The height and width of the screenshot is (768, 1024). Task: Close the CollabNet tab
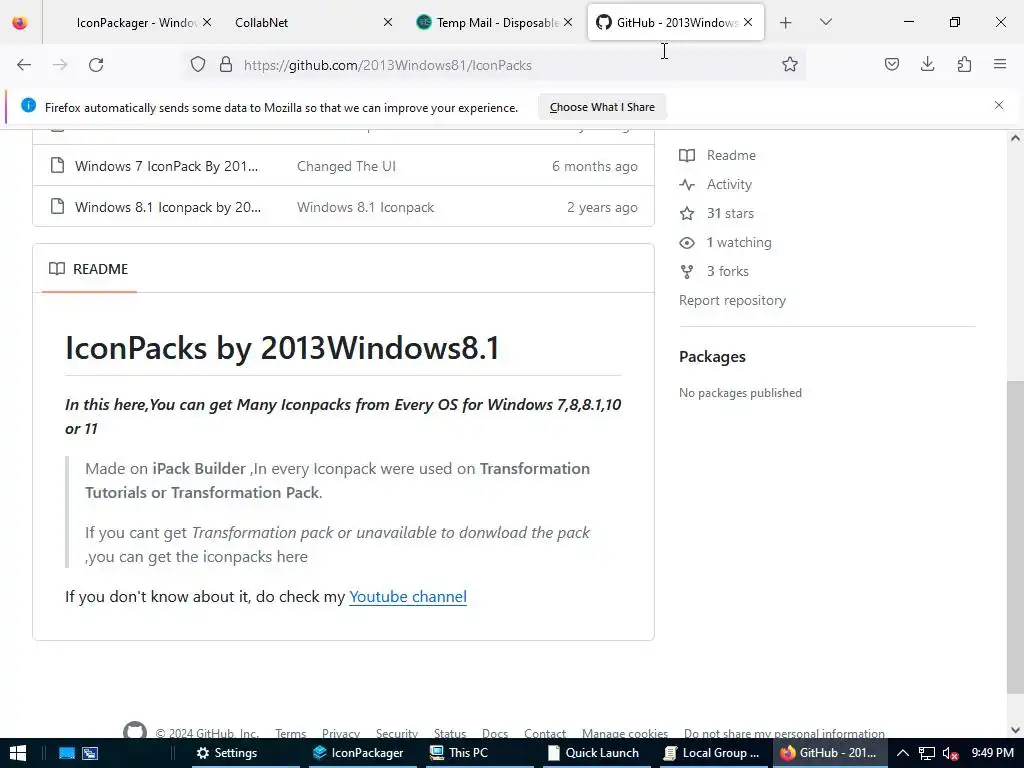click(x=387, y=23)
